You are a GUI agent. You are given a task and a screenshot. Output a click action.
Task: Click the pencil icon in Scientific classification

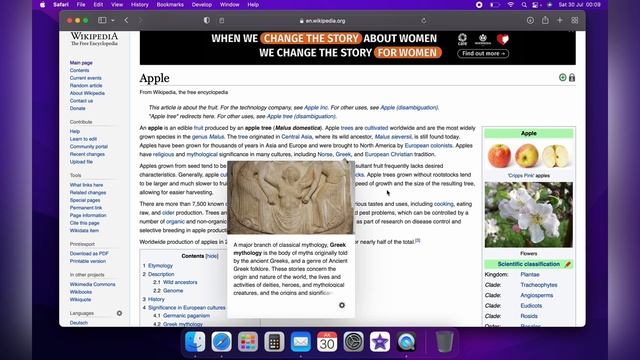(x=568, y=264)
